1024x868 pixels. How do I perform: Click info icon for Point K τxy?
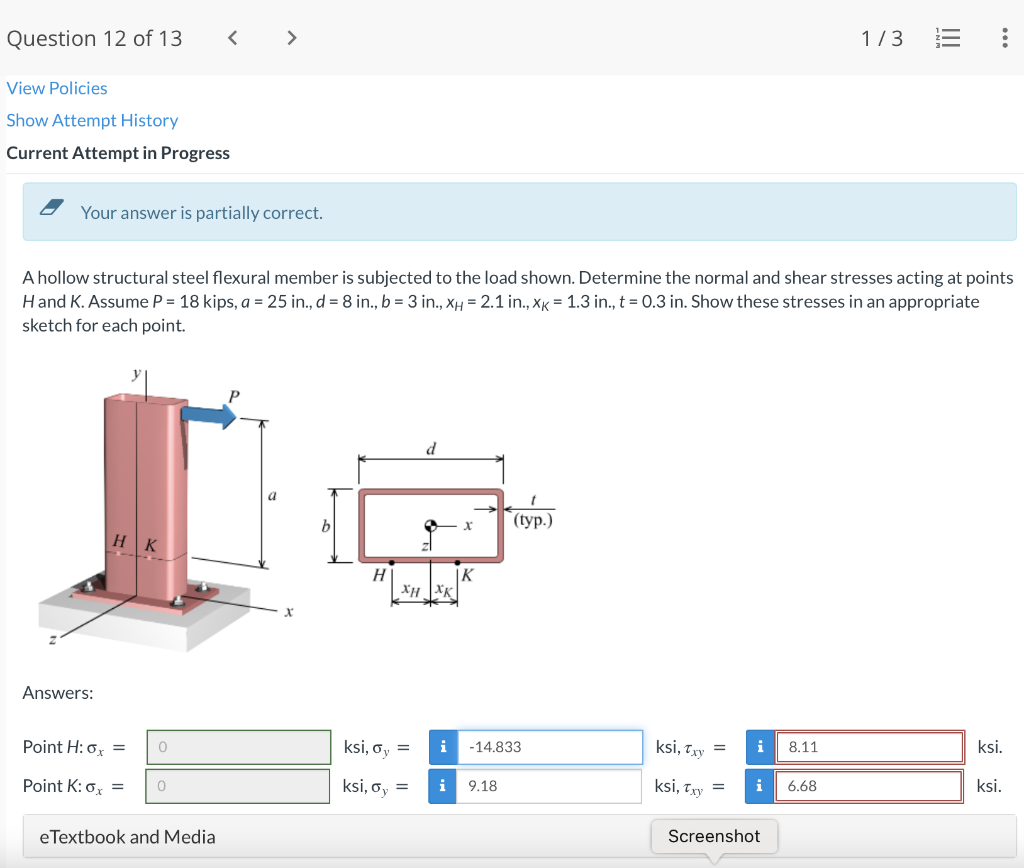(x=759, y=786)
